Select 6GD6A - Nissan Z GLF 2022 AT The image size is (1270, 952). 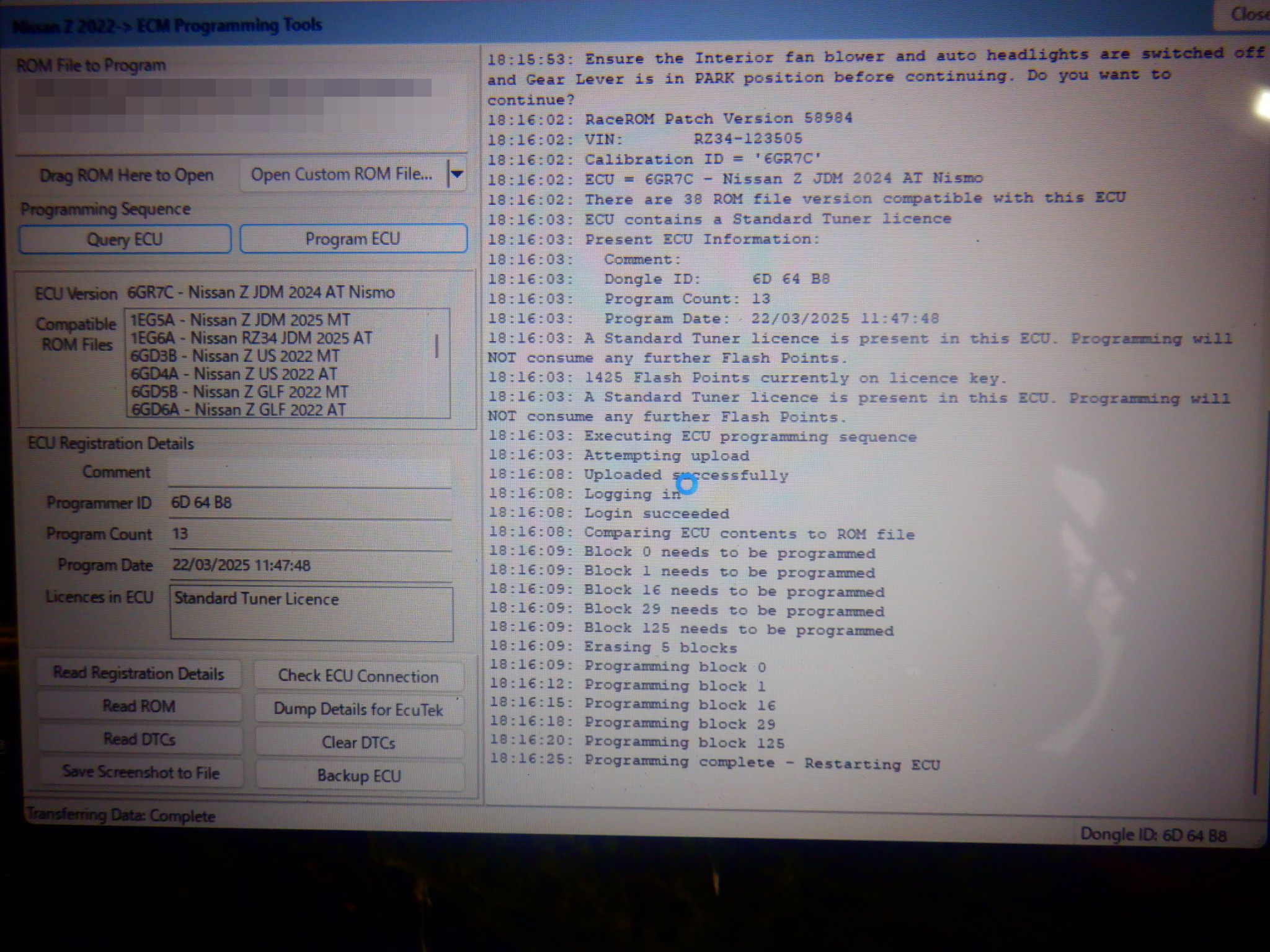[x=238, y=410]
